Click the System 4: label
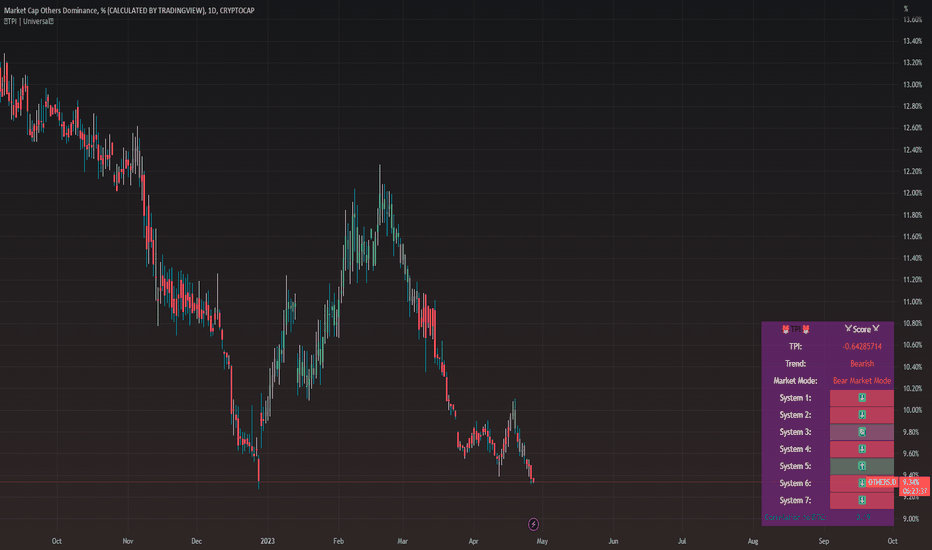This screenshot has height=550, width=932. point(795,449)
